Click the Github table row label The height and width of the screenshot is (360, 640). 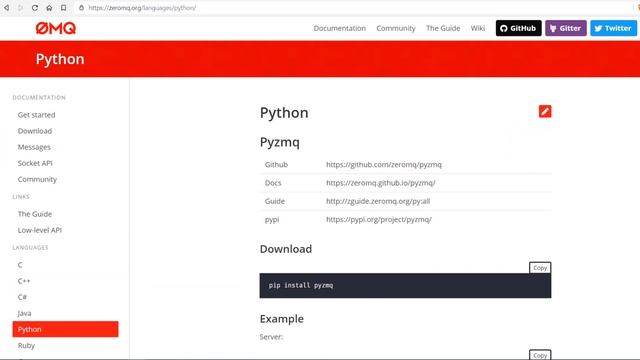tap(276, 164)
